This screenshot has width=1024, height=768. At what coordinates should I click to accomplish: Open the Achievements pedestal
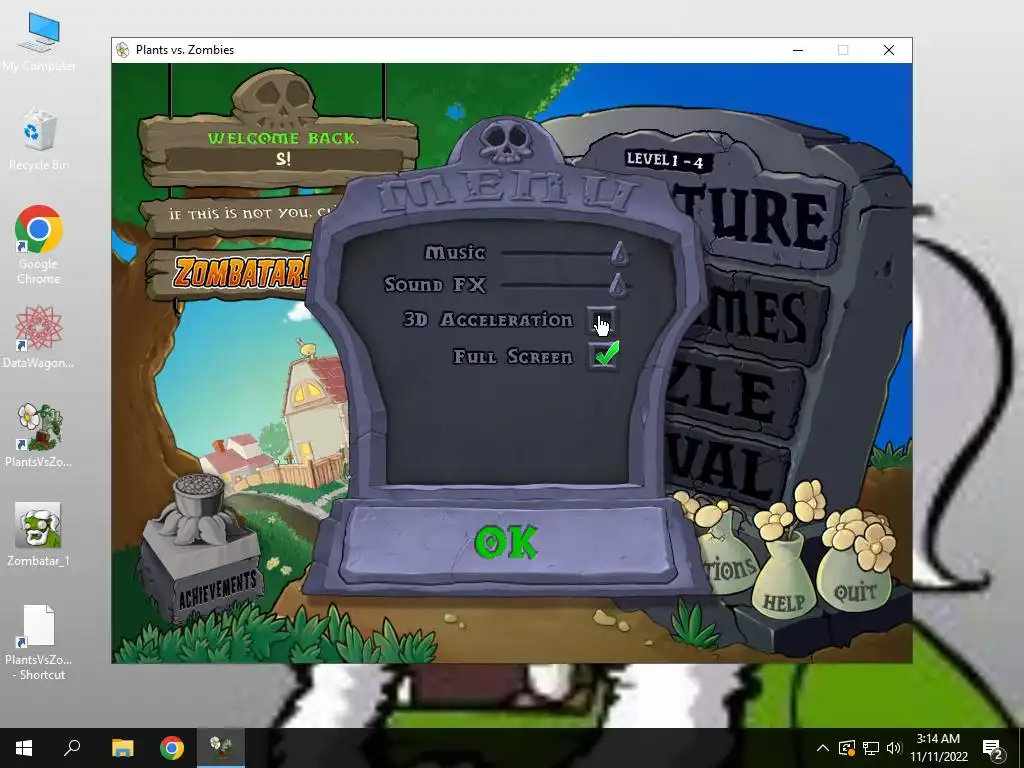[201, 551]
